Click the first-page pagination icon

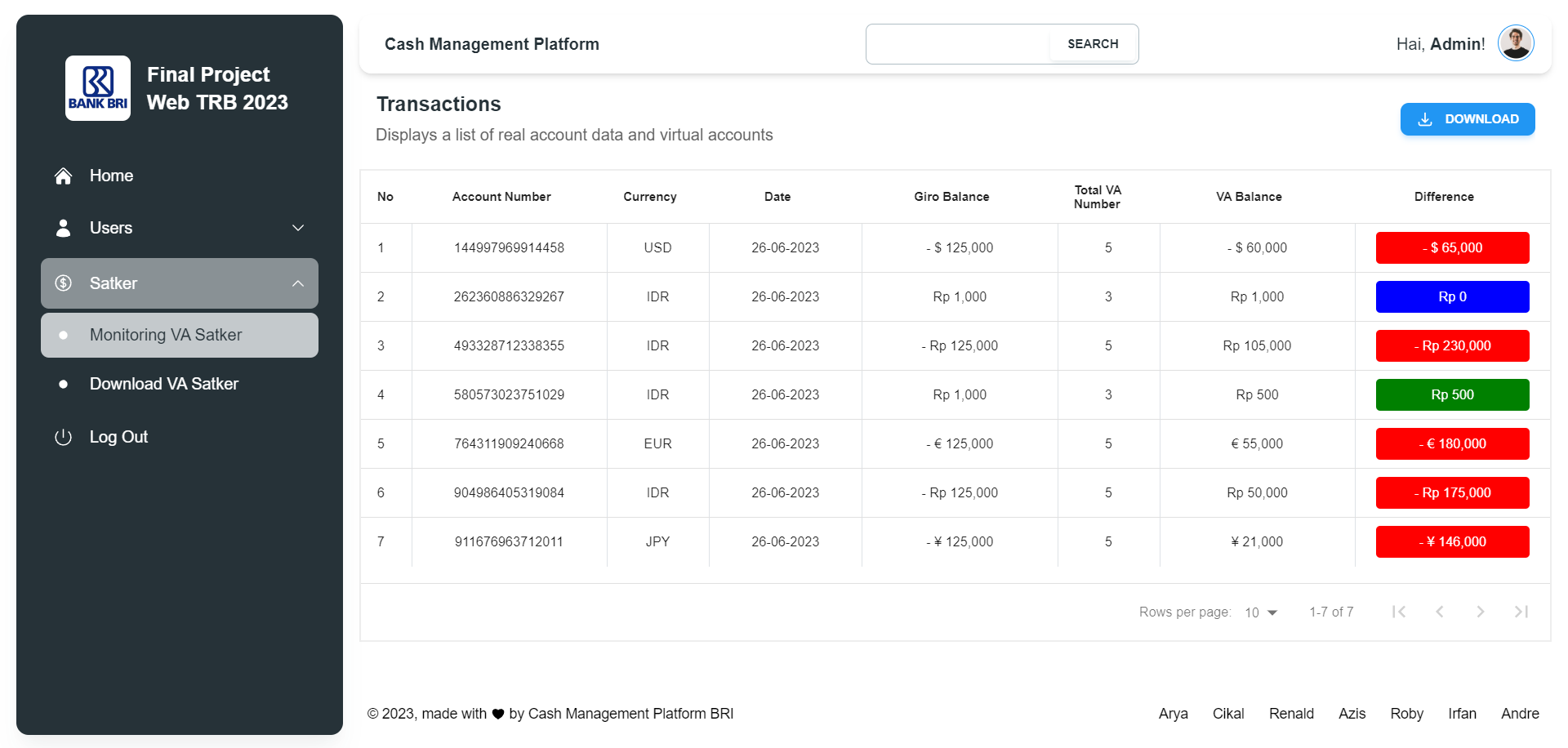coord(1399,612)
